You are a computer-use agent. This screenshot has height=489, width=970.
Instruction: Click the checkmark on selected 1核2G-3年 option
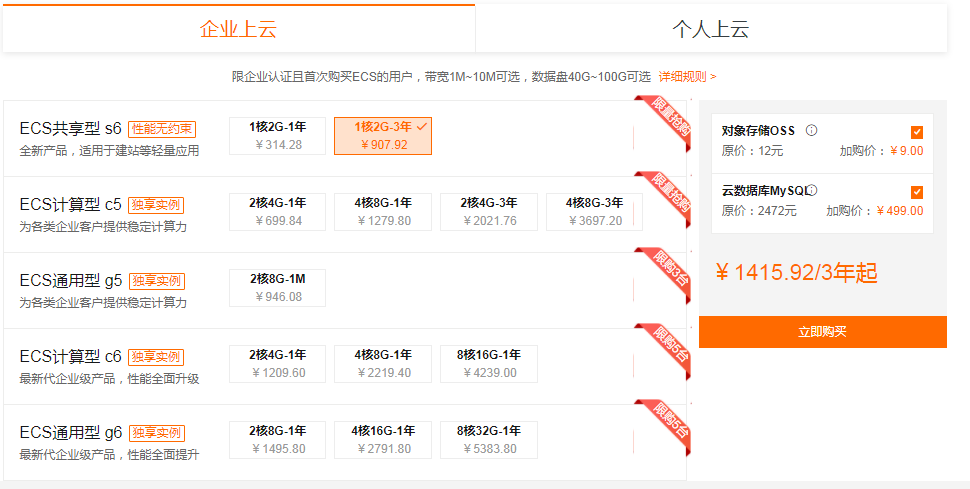coord(422,127)
